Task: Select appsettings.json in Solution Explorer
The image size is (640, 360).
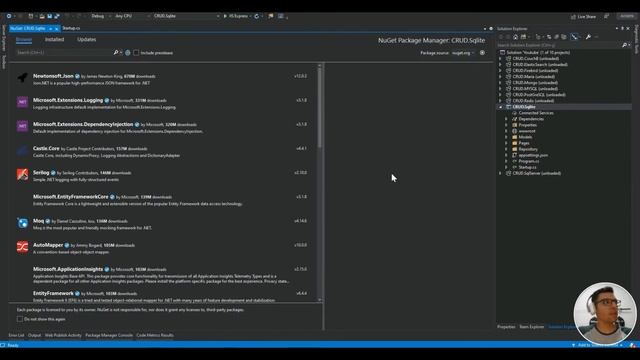Action: point(533,155)
